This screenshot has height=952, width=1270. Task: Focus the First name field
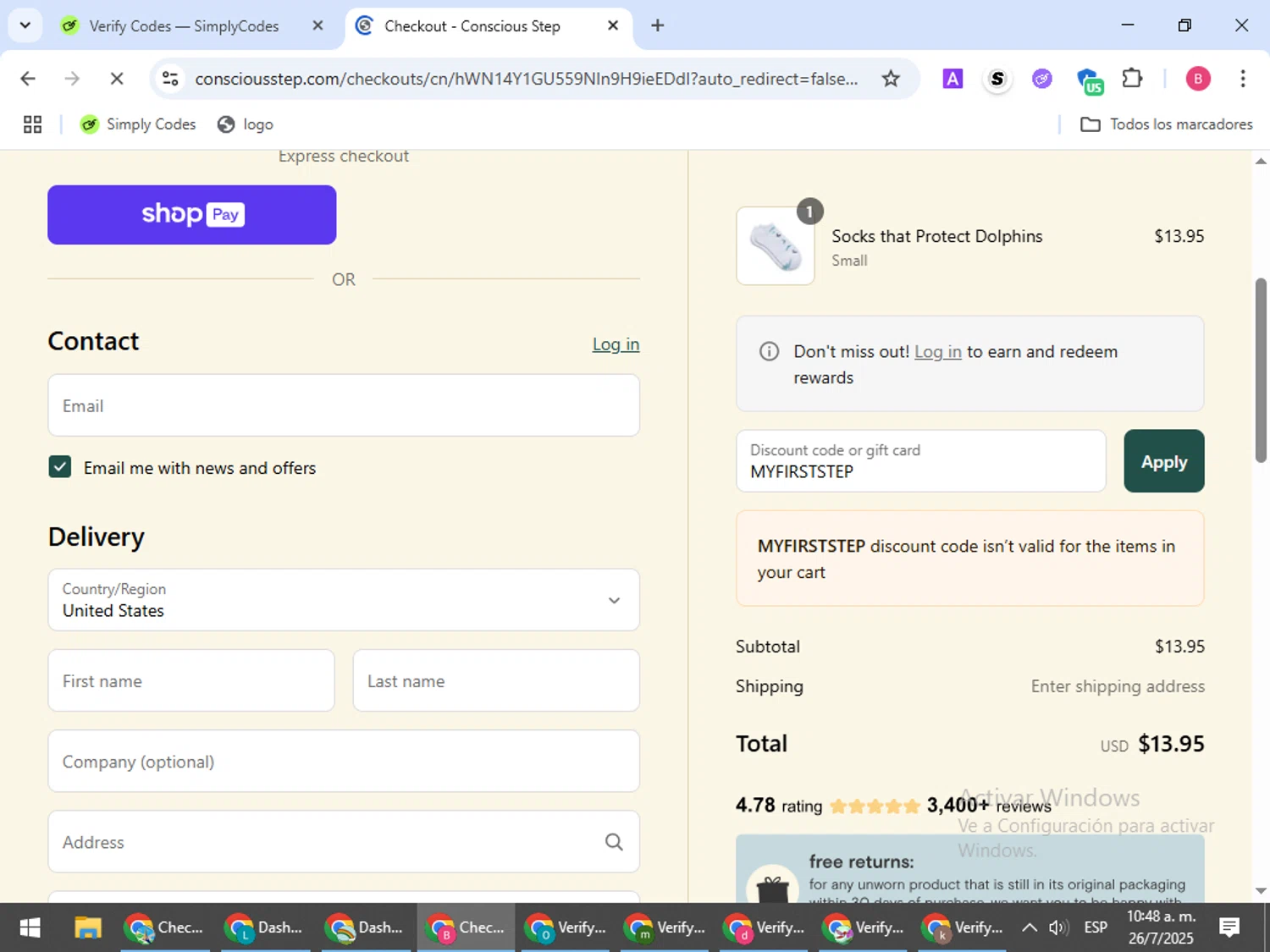(x=191, y=680)
